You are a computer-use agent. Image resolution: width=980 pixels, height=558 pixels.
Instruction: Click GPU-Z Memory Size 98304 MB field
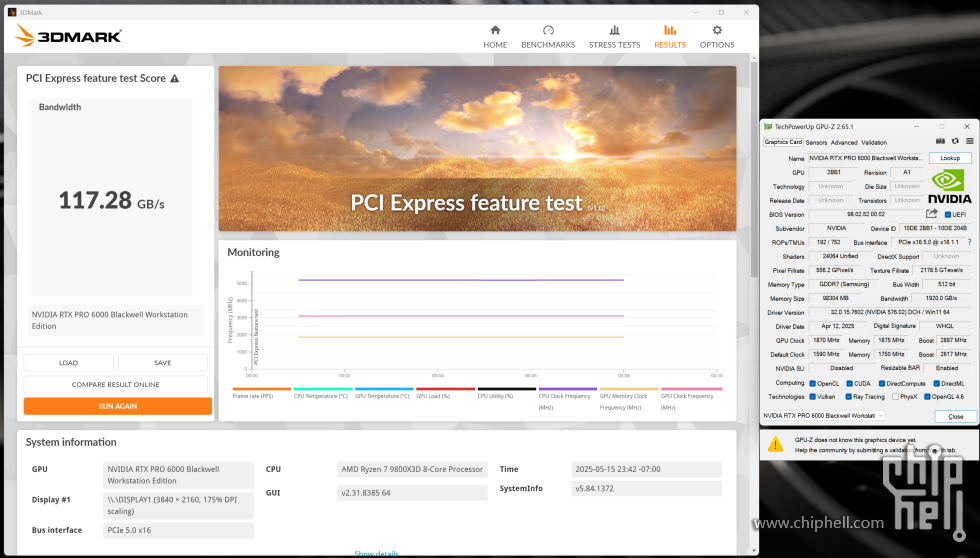coord(835,299)
